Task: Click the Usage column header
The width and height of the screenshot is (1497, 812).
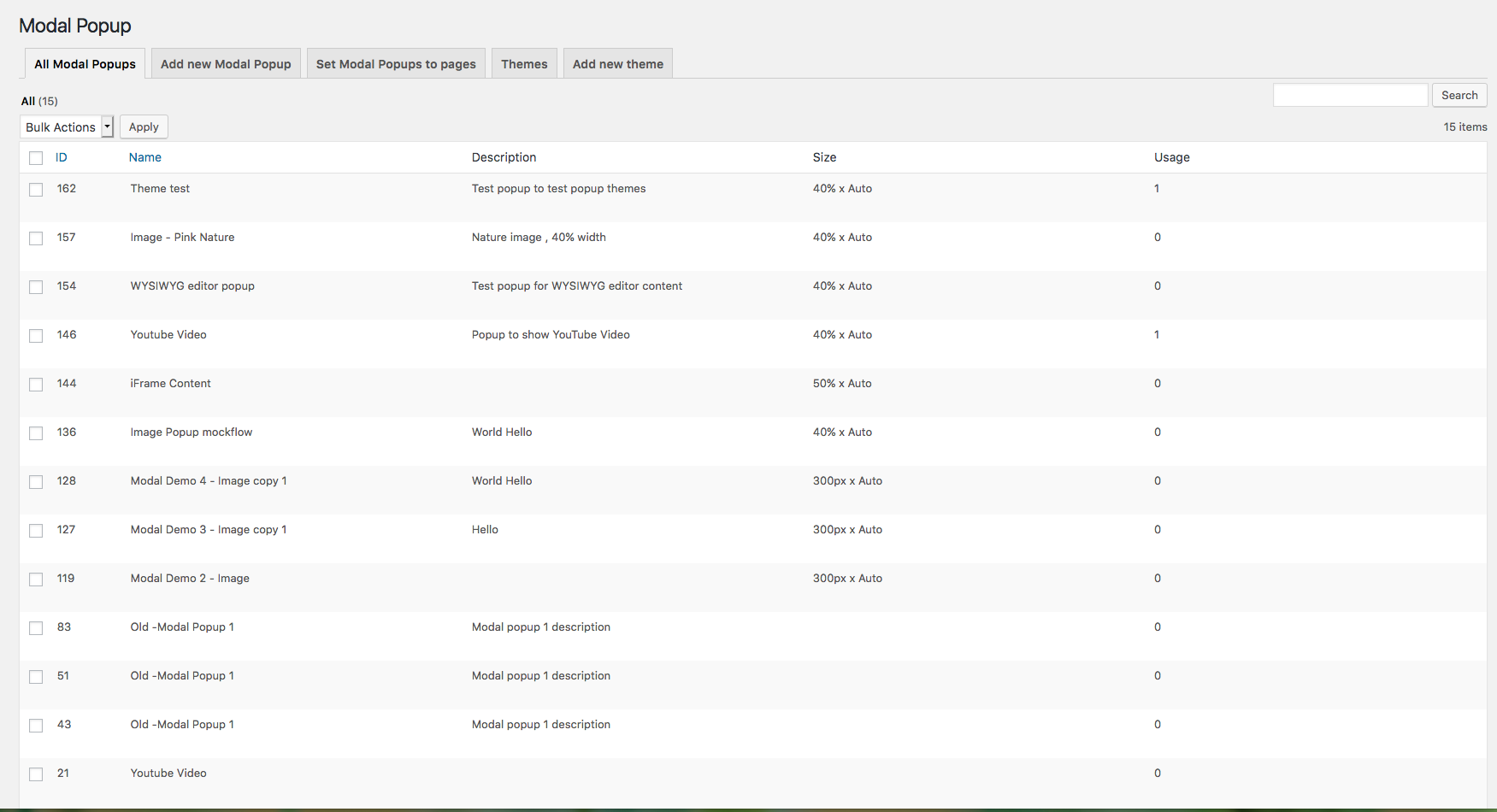Action: click(x=1171, y=157)
